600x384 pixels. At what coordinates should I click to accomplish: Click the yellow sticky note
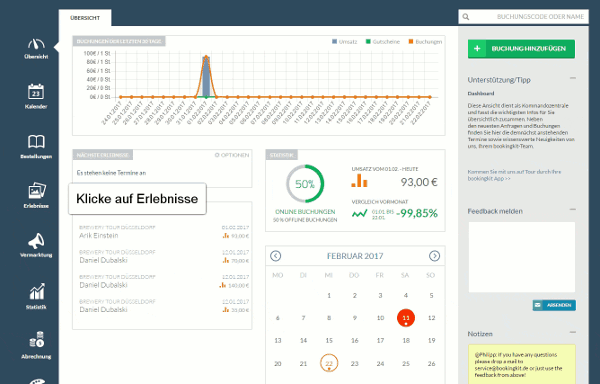(x=522, y=364)
